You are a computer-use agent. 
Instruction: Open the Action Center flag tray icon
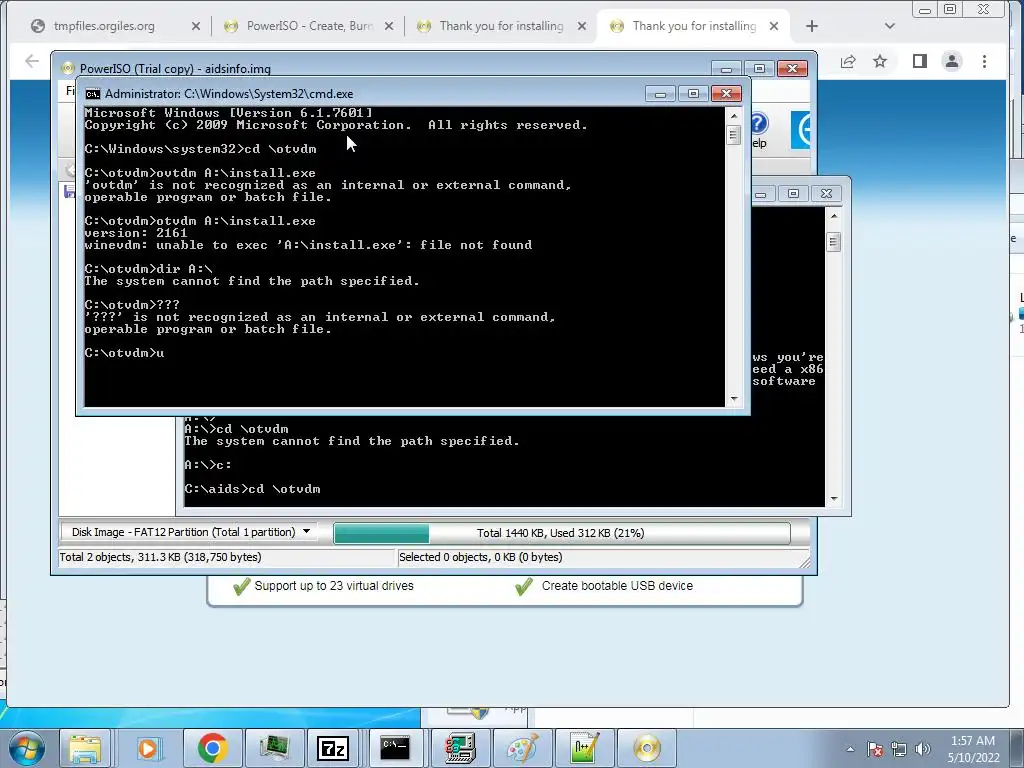tap(875, 749)
